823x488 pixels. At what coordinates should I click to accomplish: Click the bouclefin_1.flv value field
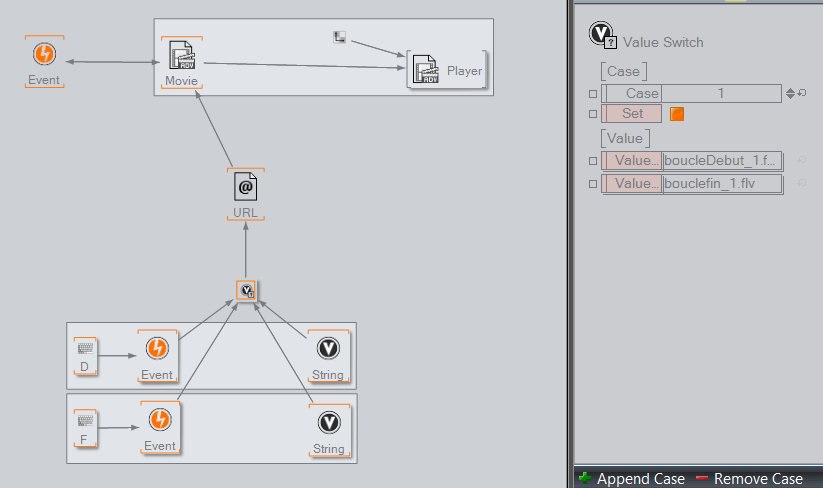point(720,184)
